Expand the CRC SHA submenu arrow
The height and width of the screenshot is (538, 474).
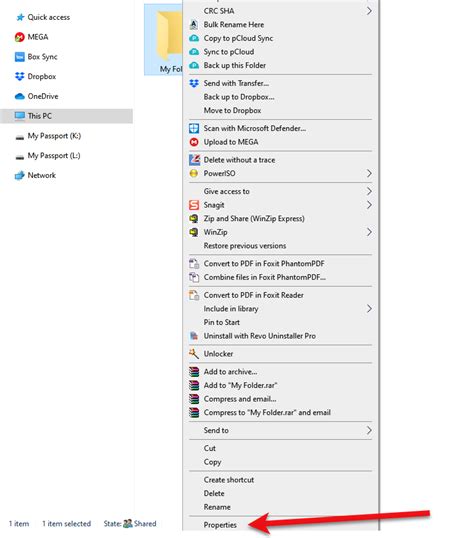(369, 11)
